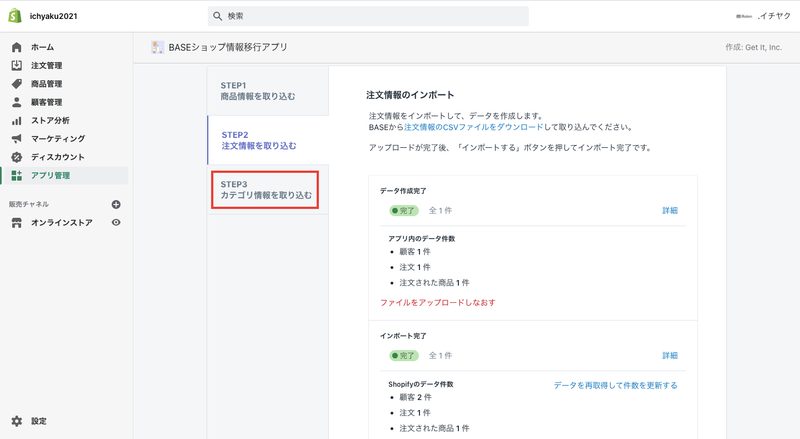The image size is (800, 439).
Task: Open the マーケティング megaphone icon
Action: click(16, 139)
